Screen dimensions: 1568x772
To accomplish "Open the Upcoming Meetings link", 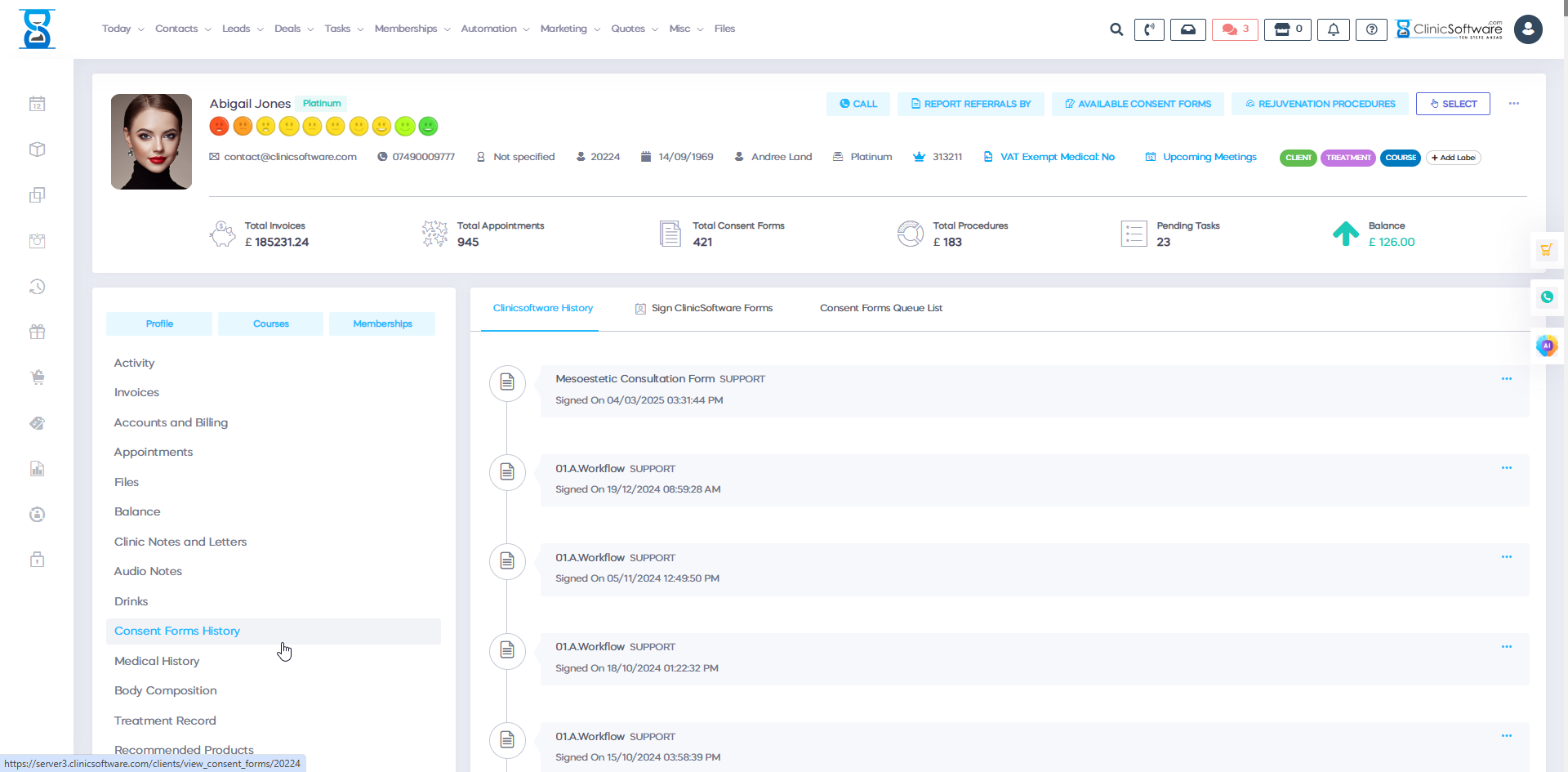I will point(1209,157).
